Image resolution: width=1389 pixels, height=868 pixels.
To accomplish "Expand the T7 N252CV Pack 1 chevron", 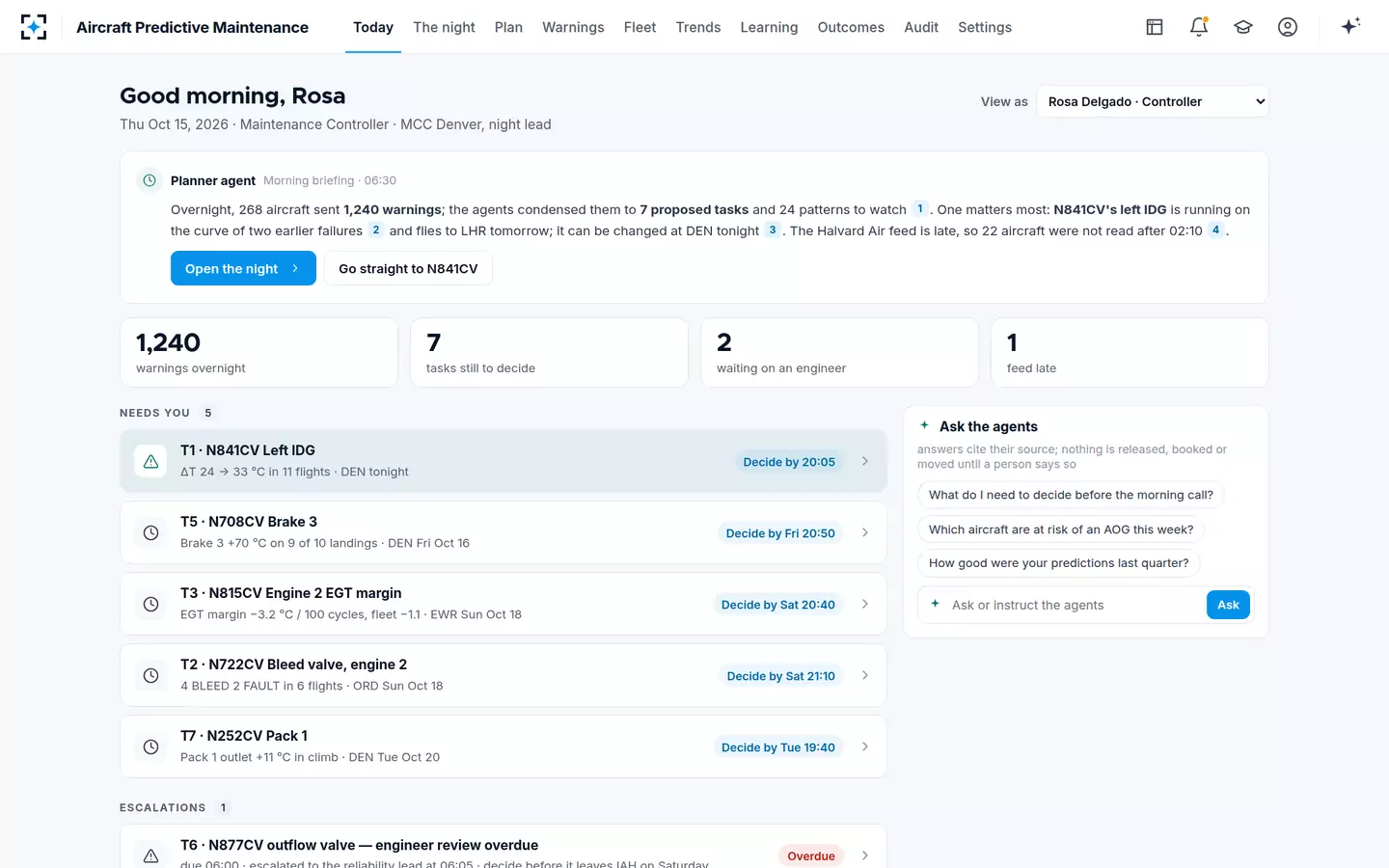I will [x=865, y=747].
